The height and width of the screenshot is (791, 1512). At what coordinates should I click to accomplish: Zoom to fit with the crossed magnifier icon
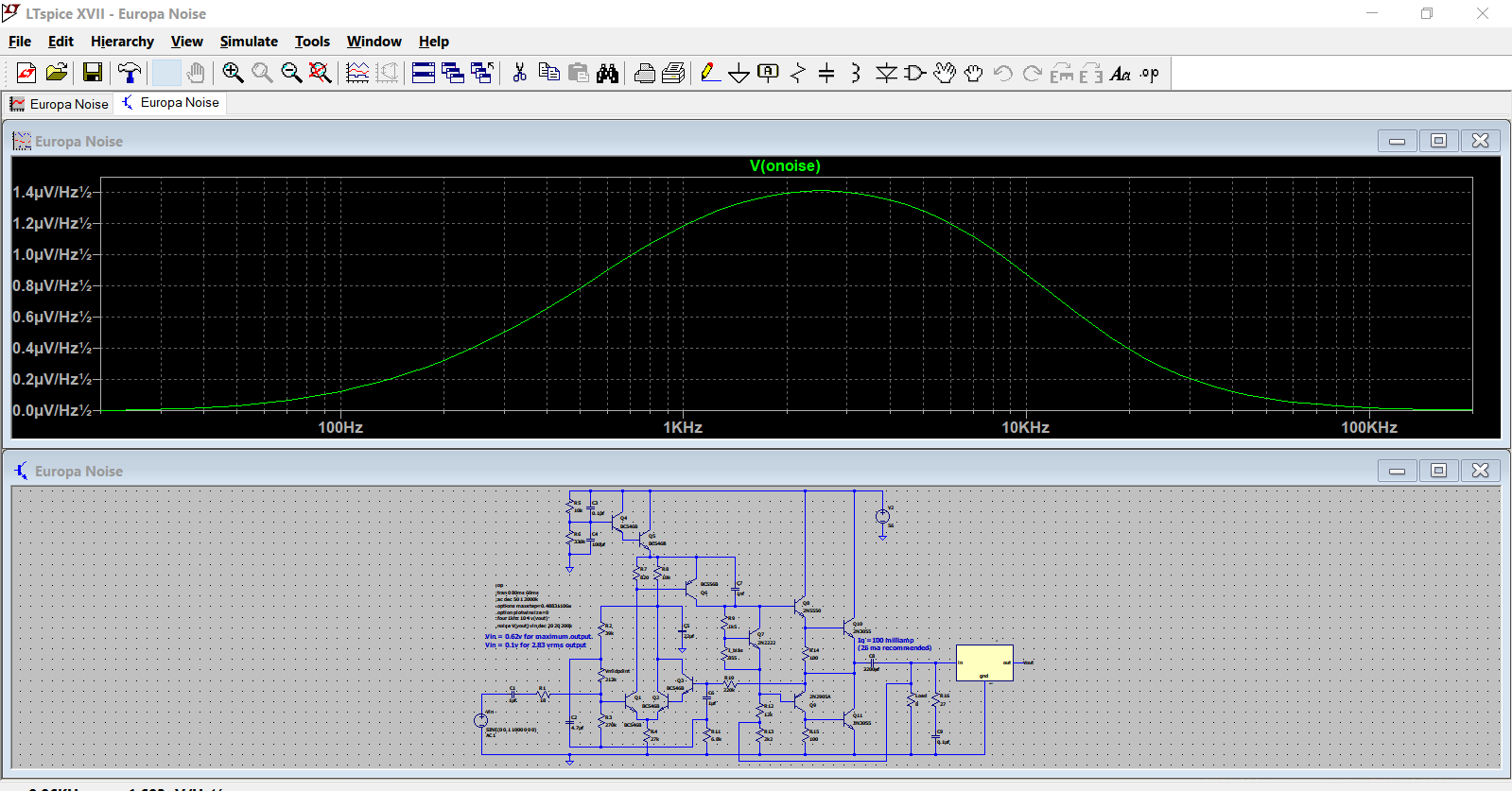click(321, 73)
